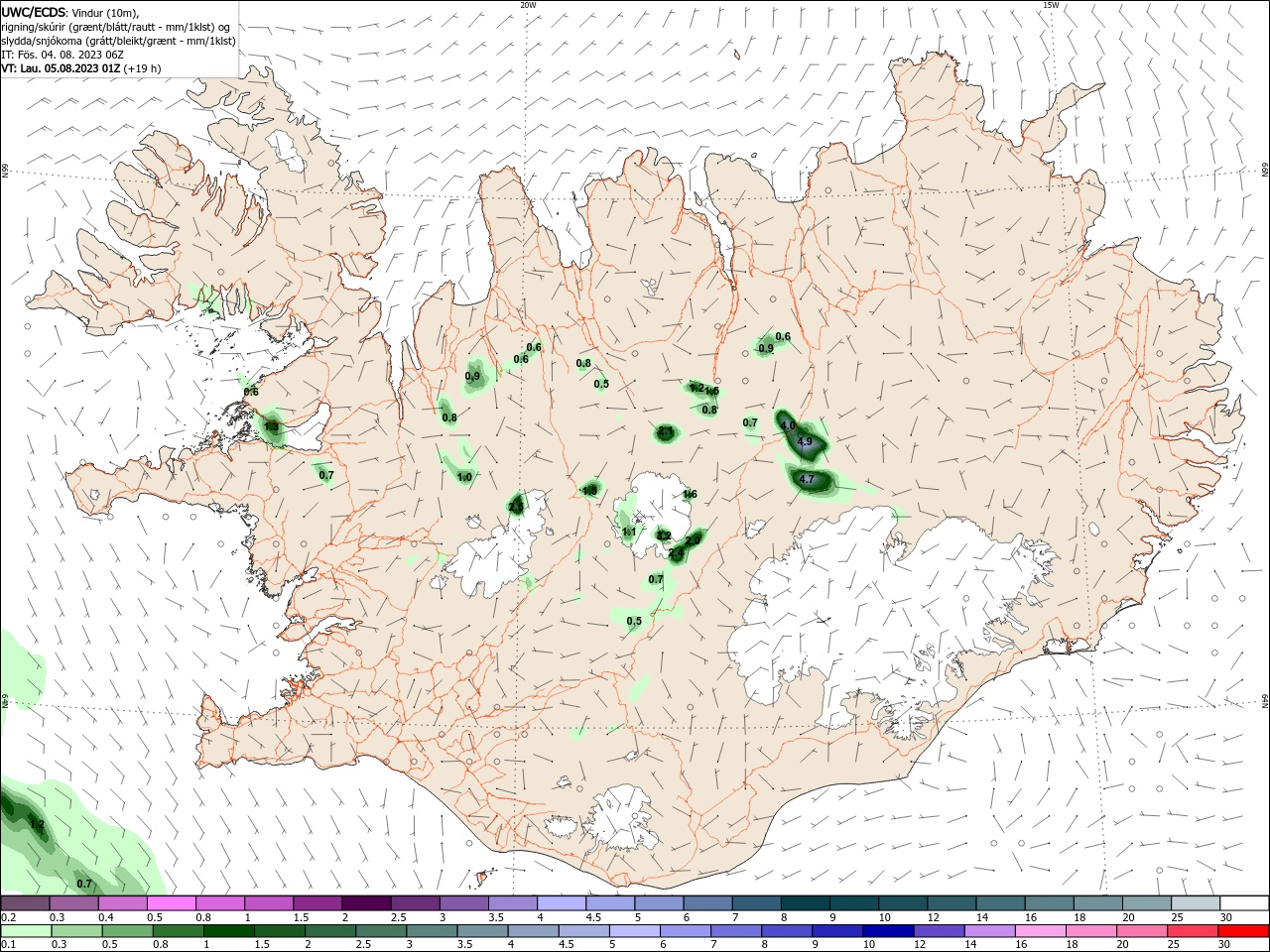Image resolution: width=1270 pixels, height=952 pixels.
Task: Select the 1.0 rainfall value label
Action: pos(464,477)
